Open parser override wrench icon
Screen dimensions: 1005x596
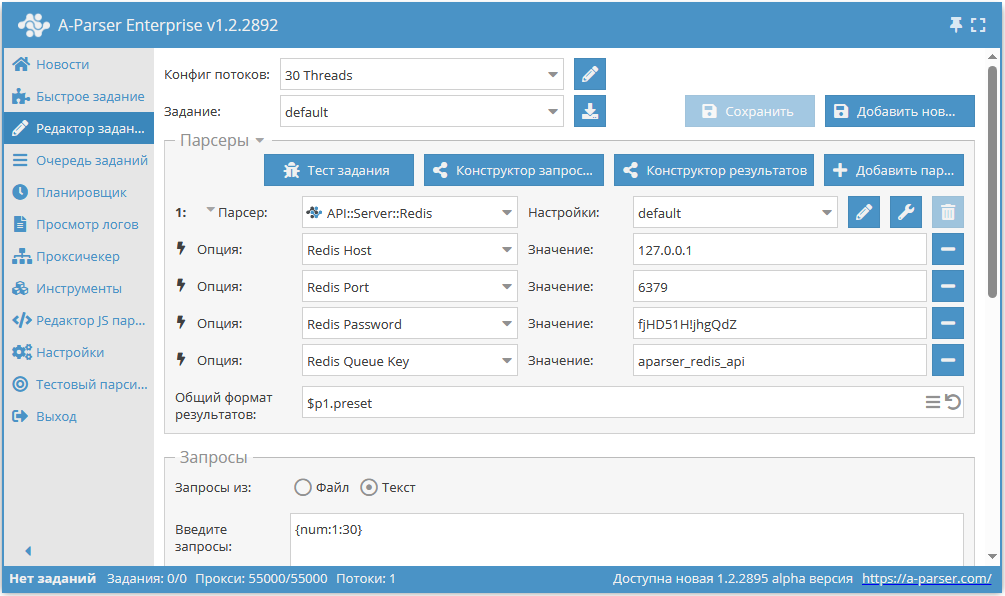tap(906, 212)
